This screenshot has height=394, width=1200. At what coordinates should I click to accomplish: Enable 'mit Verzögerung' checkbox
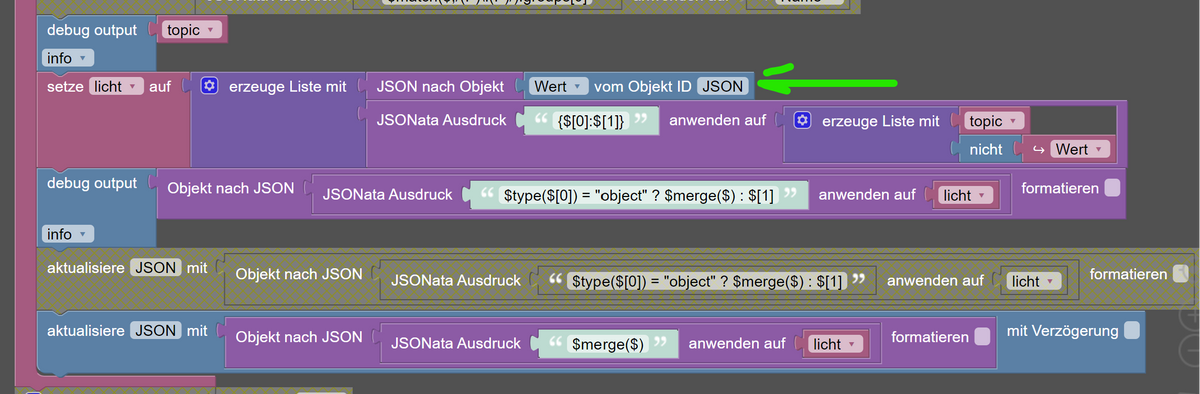[1131, 330]
